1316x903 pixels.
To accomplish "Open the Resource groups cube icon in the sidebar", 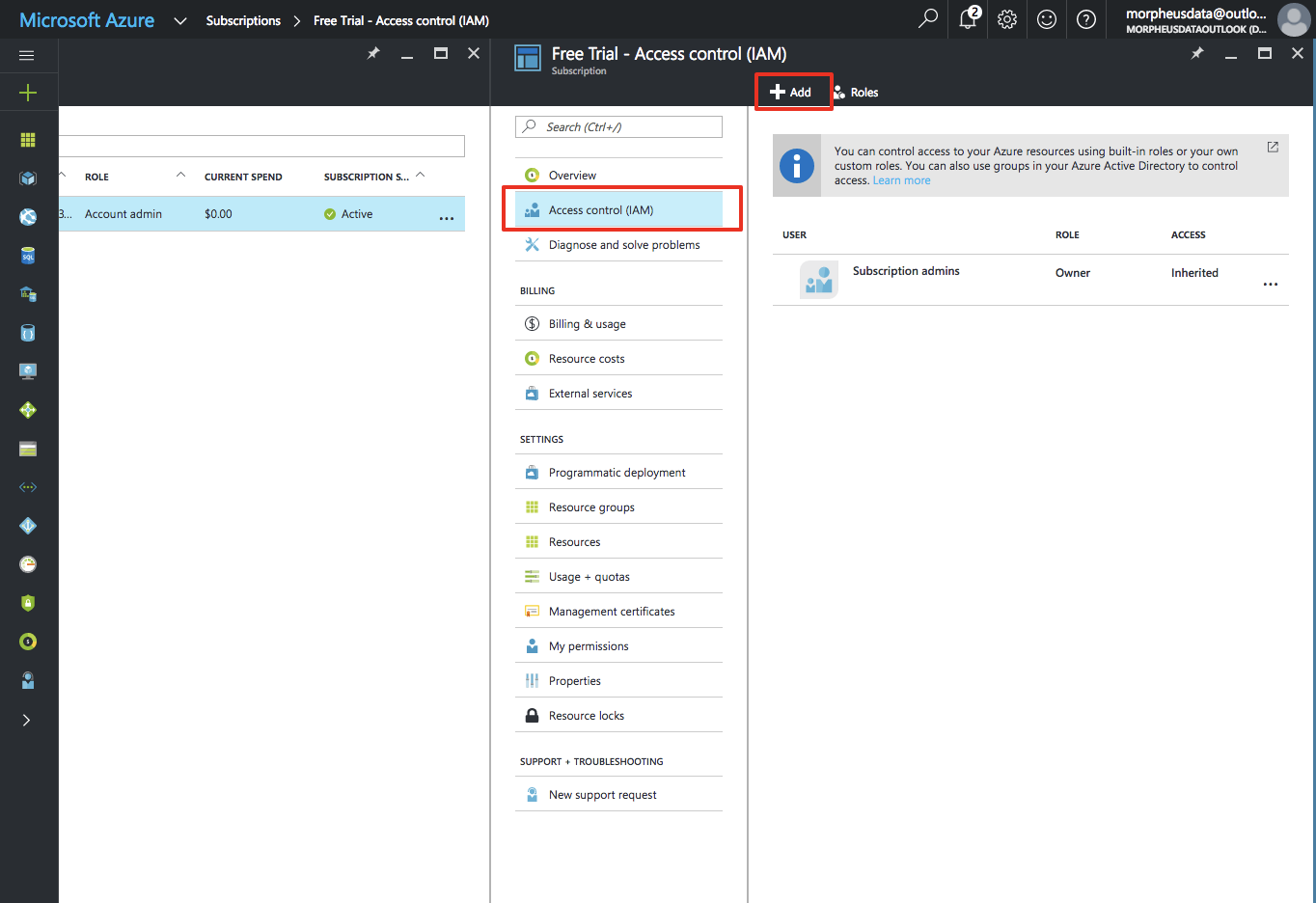I will [x=28, y=178].
